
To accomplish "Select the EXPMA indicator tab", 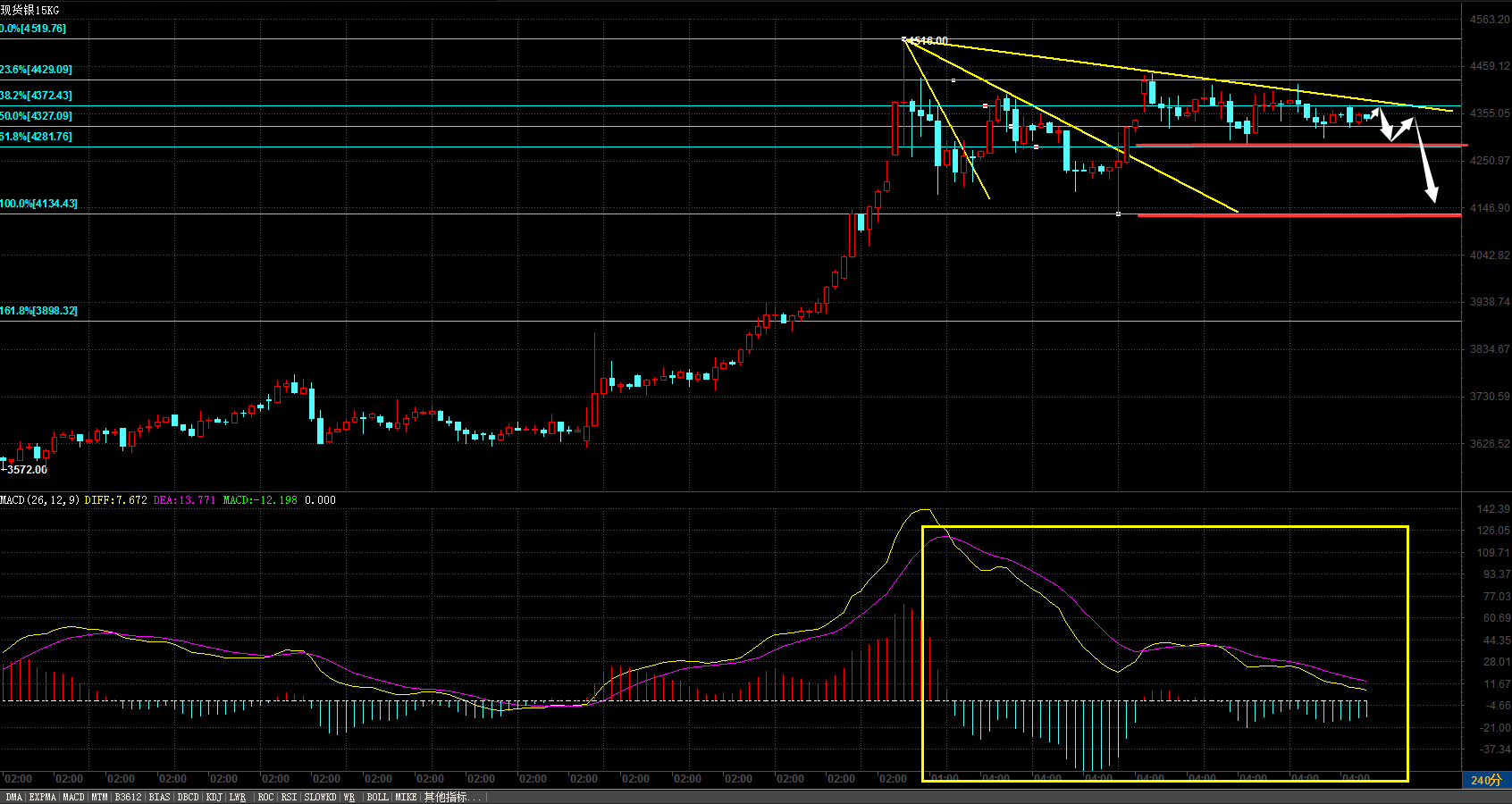I will pos(43,797).
